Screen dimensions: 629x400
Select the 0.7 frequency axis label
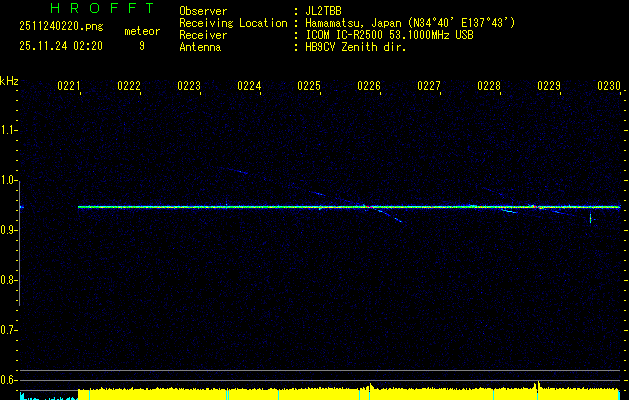tap(9, 330)
